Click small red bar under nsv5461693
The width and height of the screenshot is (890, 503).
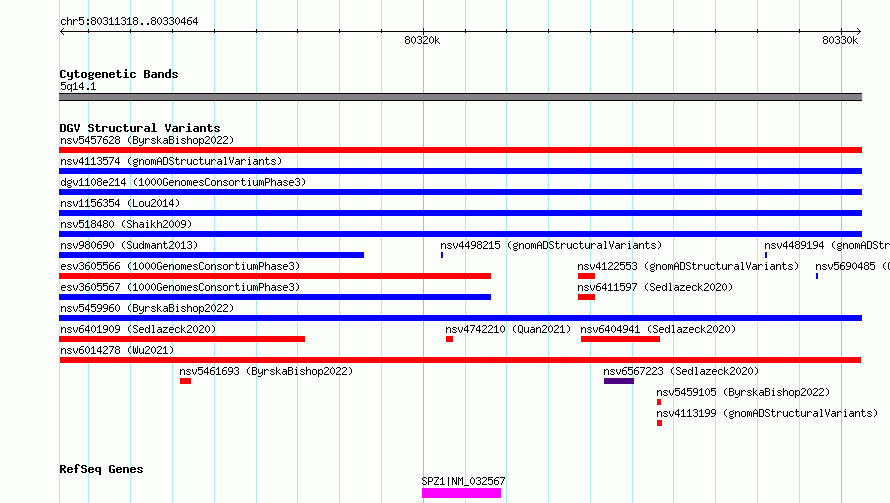pos(186,381)
